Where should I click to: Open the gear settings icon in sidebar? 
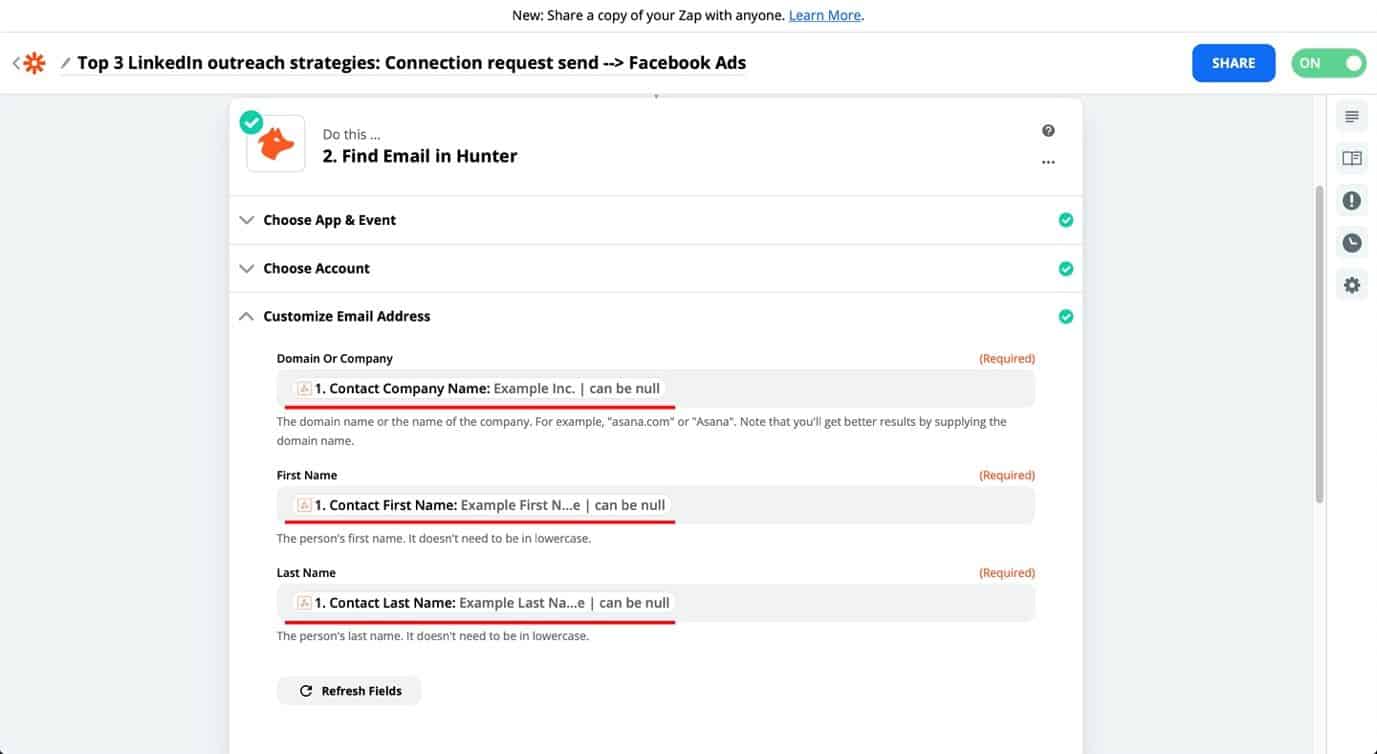tap(1352, 285)
